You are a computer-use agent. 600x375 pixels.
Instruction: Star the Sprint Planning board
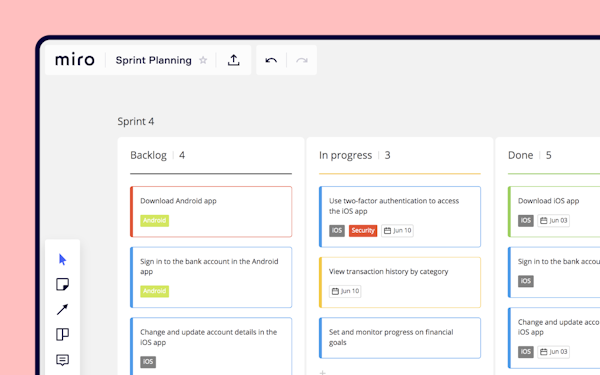203,60
